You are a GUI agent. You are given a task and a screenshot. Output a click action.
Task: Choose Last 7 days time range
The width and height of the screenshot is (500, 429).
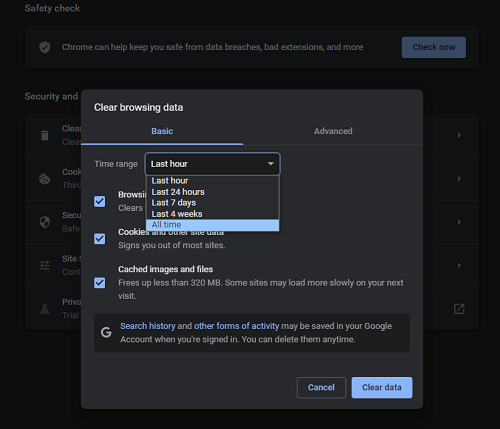[x=212, y=203]
